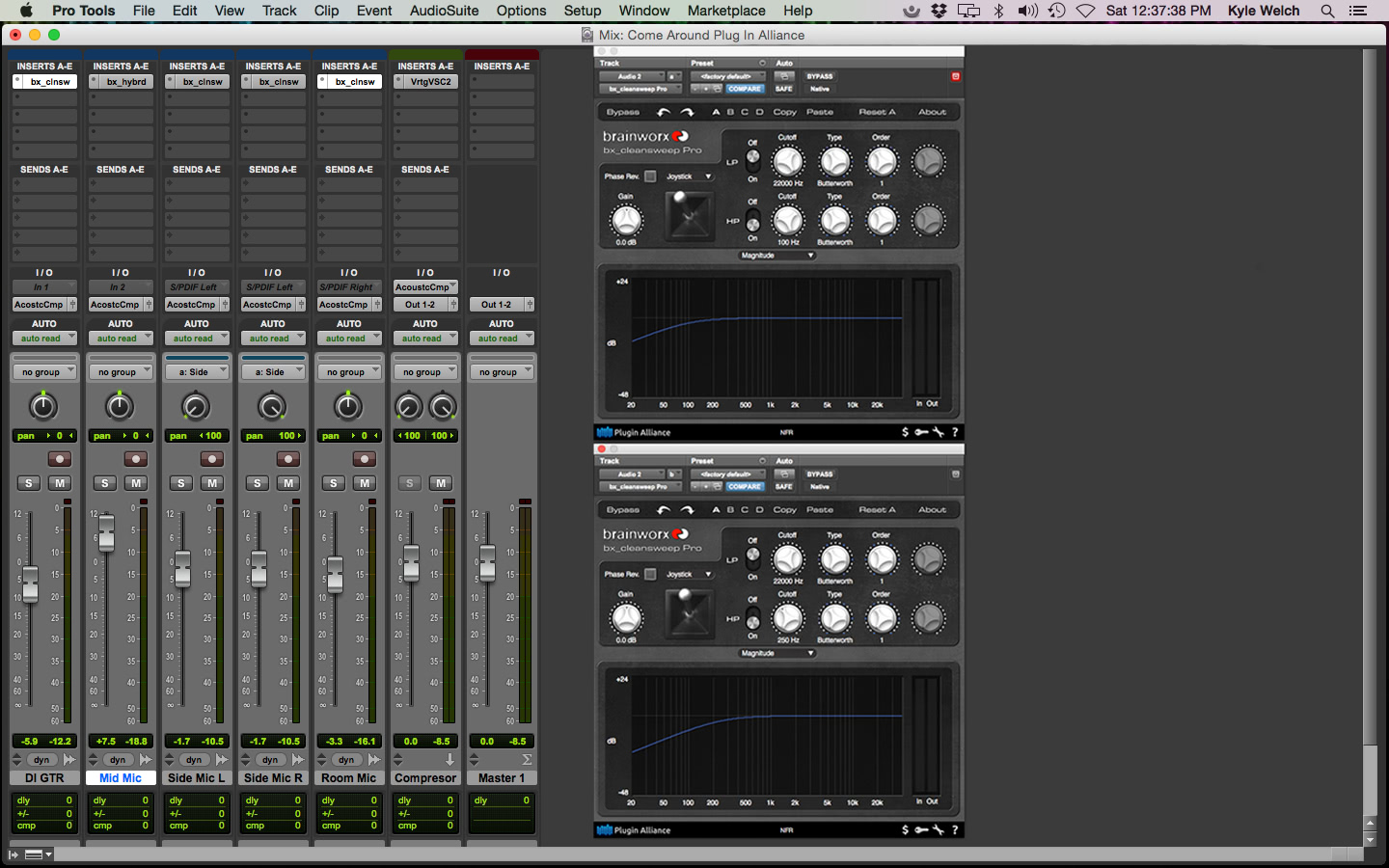This screenshot has height=868, width=1389.
Task: Open Out 1-2 output selector on Compresor track
Action: (x=420, y=305)
